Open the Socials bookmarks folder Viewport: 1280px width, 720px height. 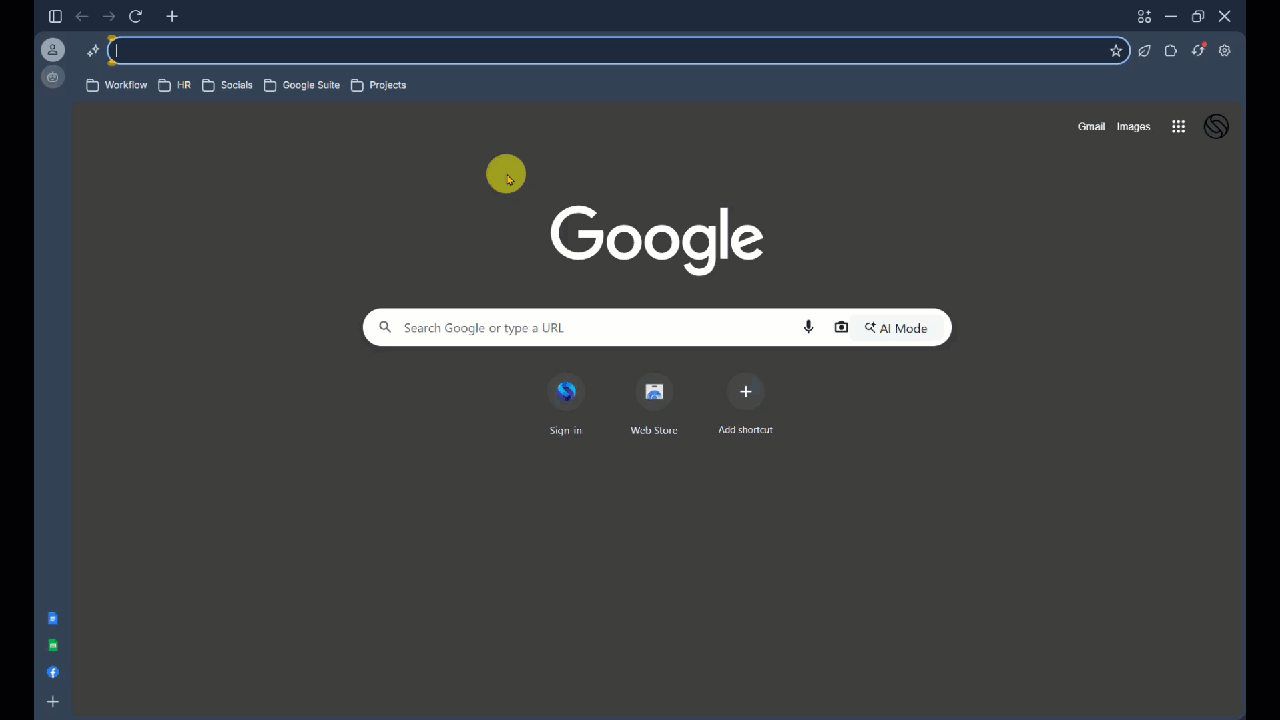tap(227, 85)
